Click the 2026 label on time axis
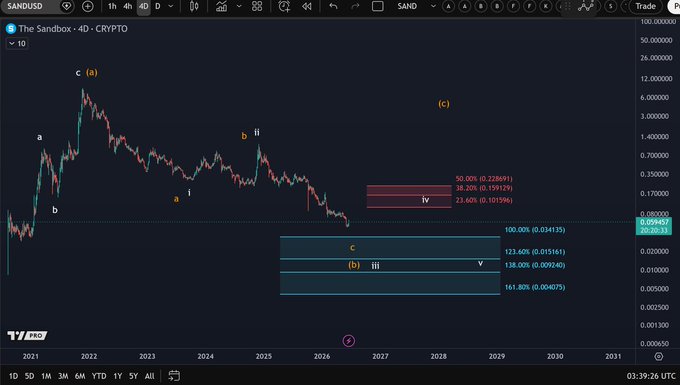The height and width of the screenshot is (385, 680). pos(322,356)
